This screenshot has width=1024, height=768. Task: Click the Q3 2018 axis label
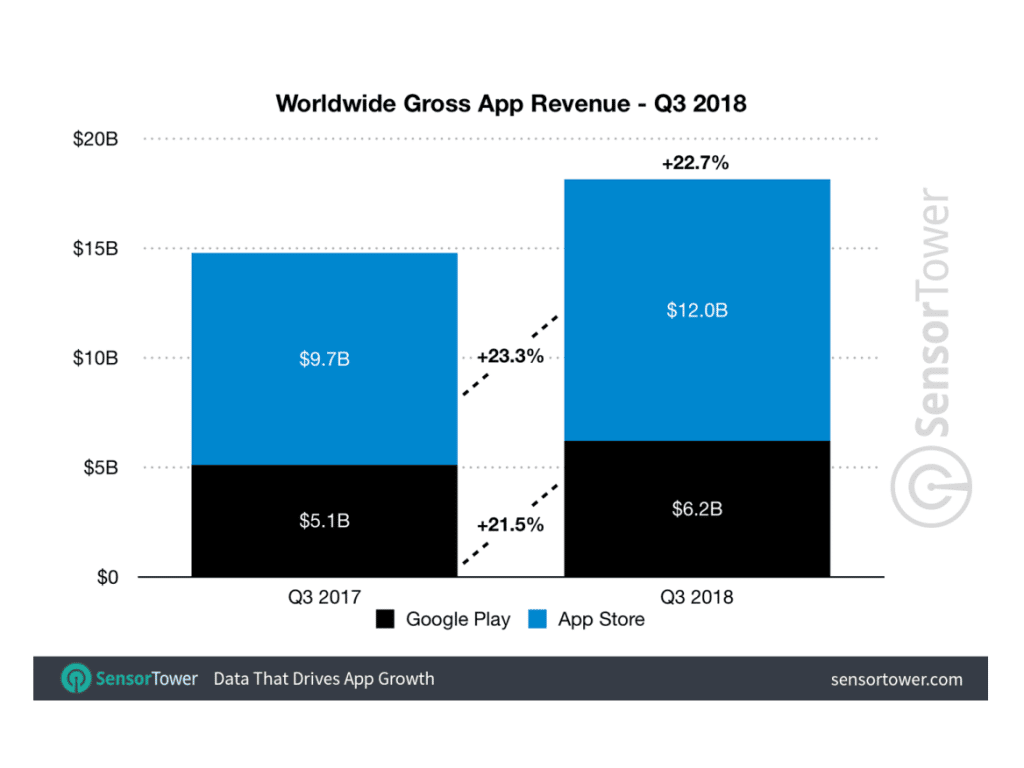[697, 597]
